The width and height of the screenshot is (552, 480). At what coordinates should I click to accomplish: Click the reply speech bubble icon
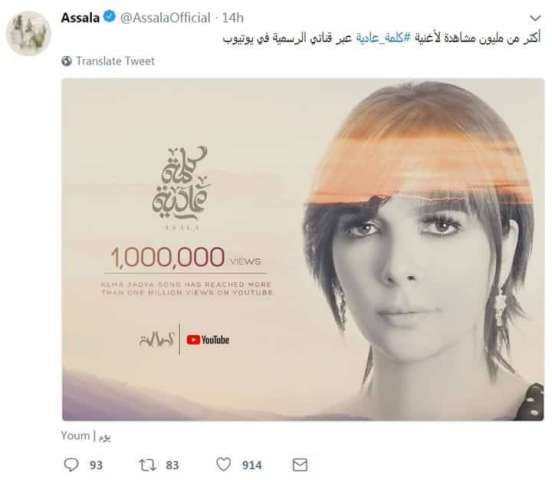71,465
